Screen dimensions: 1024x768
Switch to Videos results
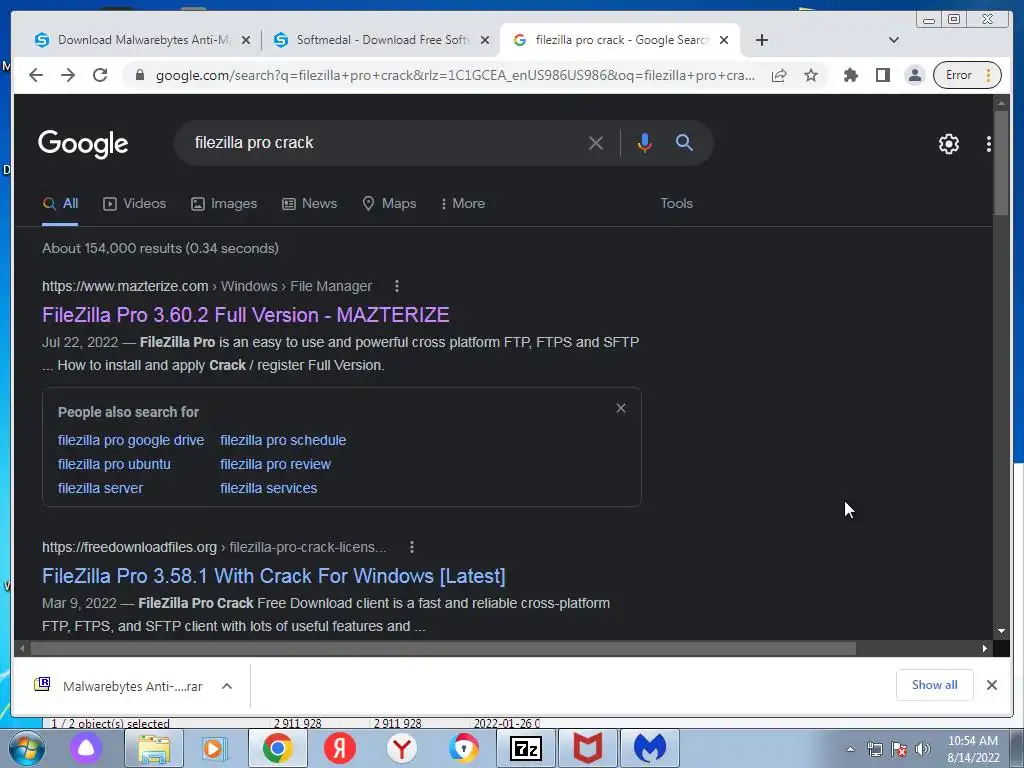point(135,204)
